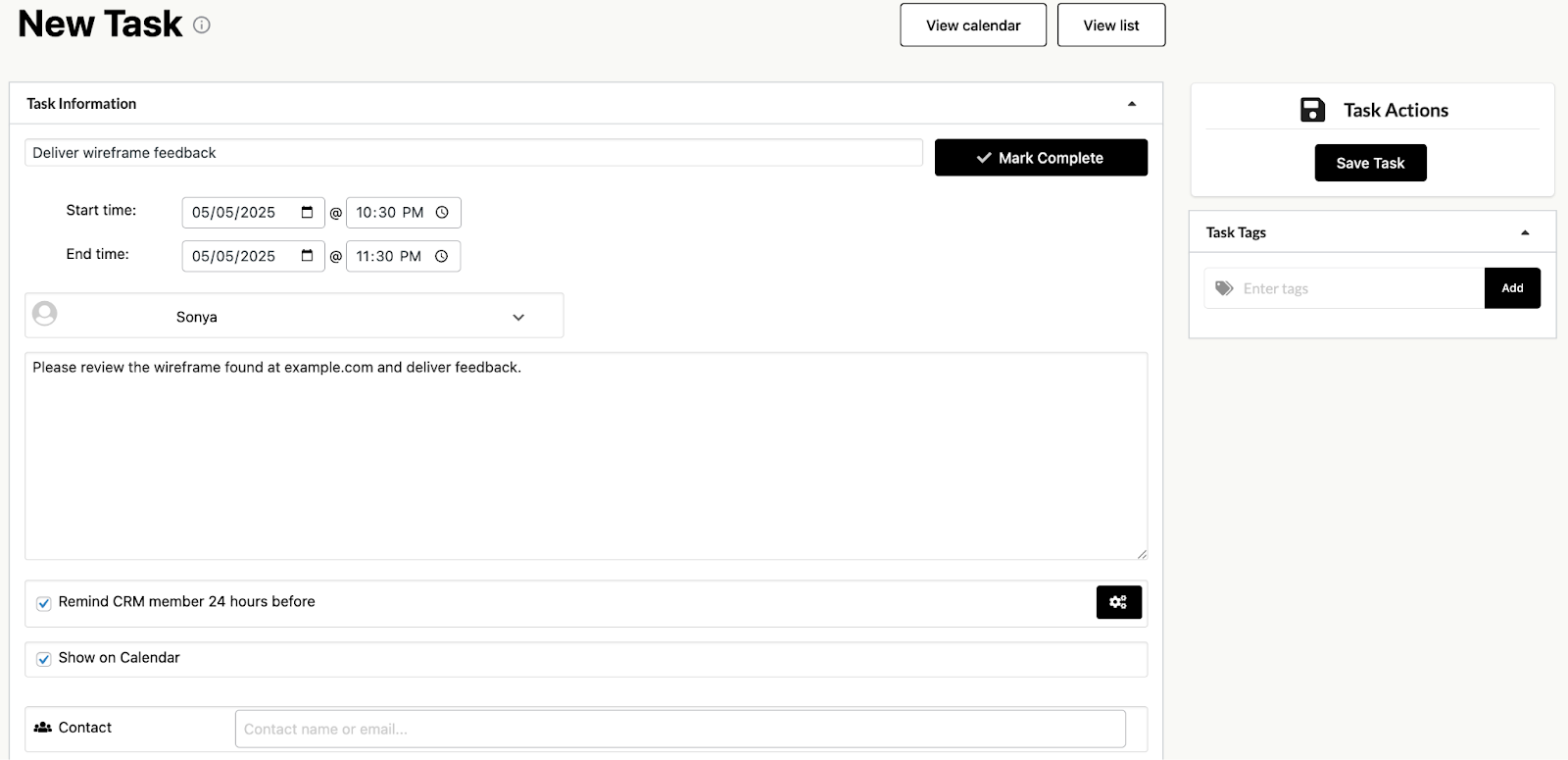Focus the Contact name or email field
This screenshot has width=1568, height=760.
[680, 729]
